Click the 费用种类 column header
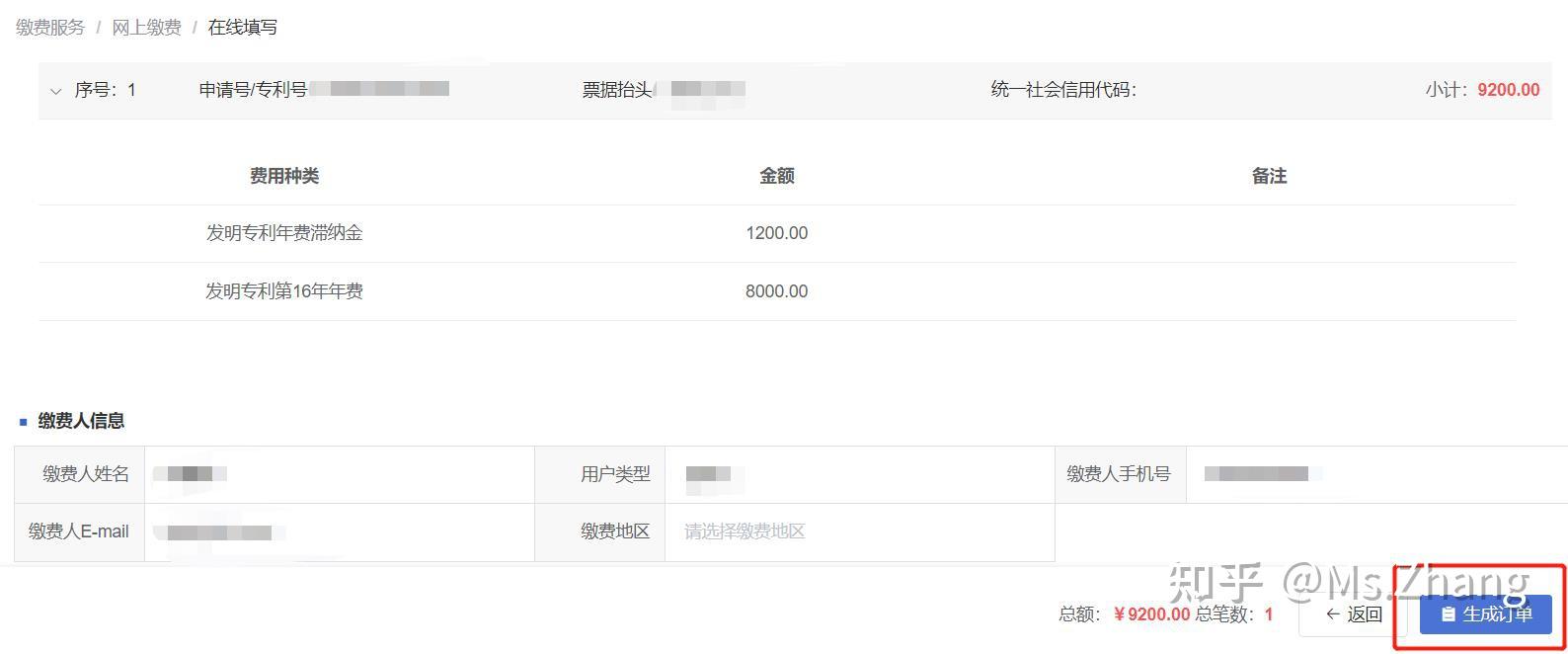The width and height of the screenshot is (1568, 654). click(284, 176)
